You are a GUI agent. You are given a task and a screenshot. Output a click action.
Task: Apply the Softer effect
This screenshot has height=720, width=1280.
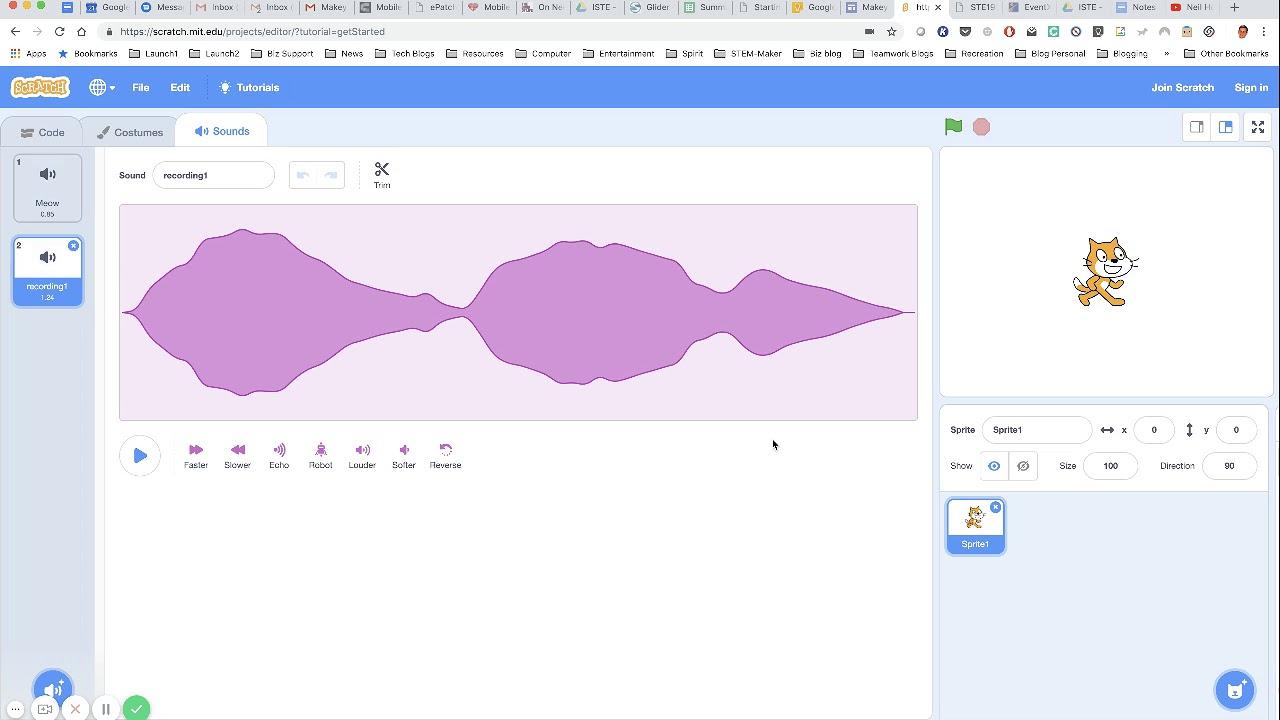pyautogui.click(x=403, y=455)
